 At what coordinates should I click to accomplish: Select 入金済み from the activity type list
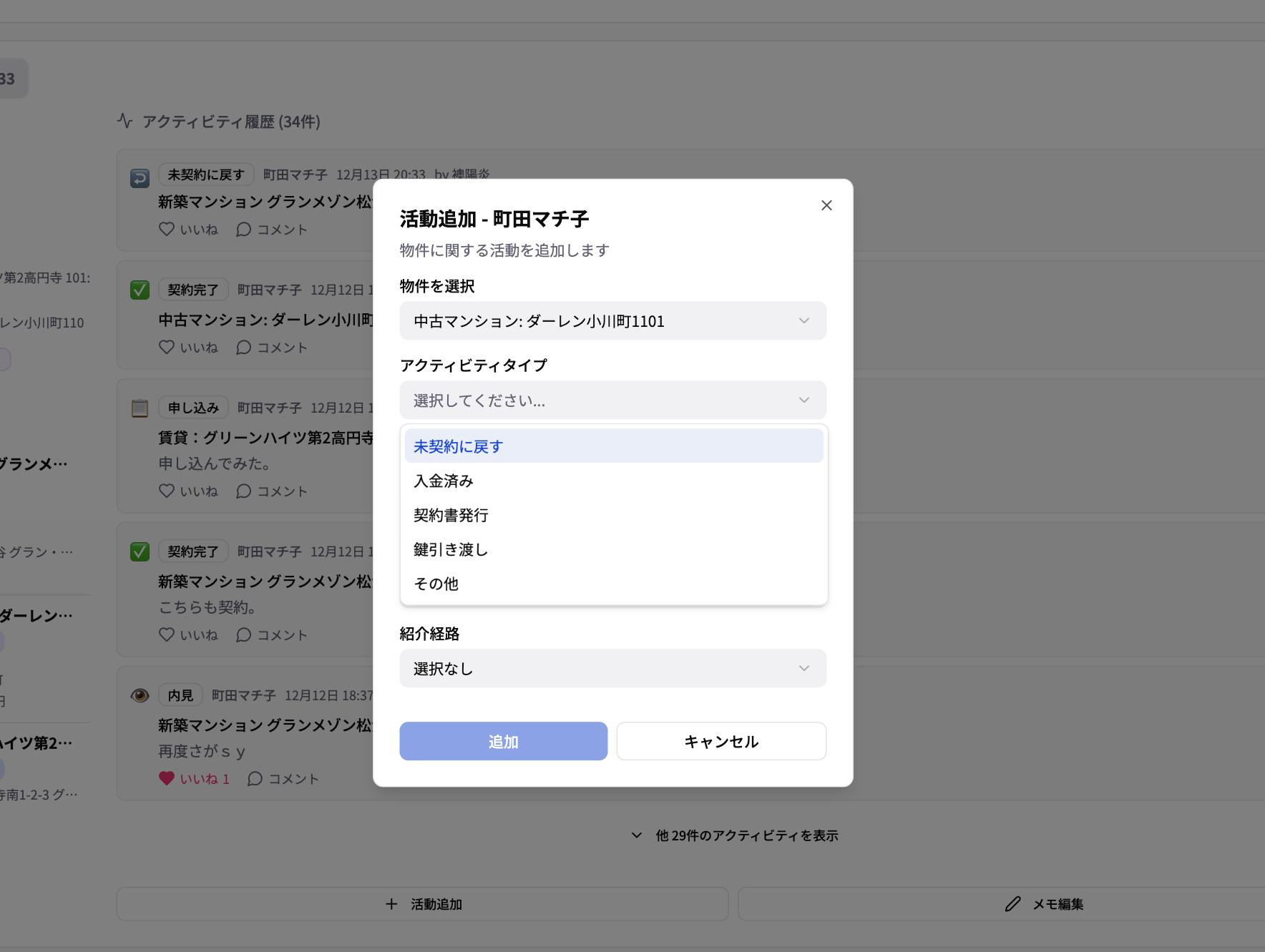tap(442, 481)
